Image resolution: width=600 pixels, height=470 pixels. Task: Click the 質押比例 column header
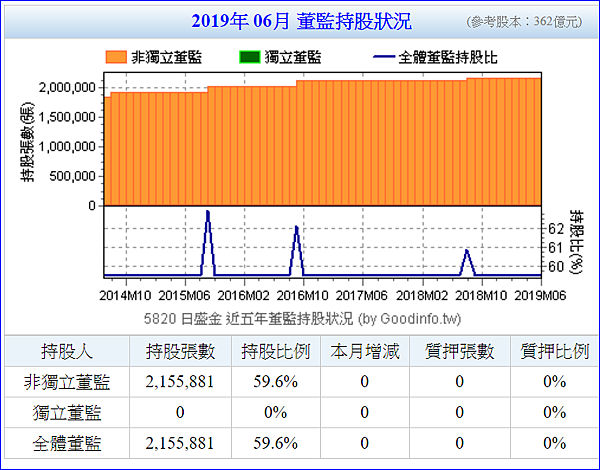point(554,351)
